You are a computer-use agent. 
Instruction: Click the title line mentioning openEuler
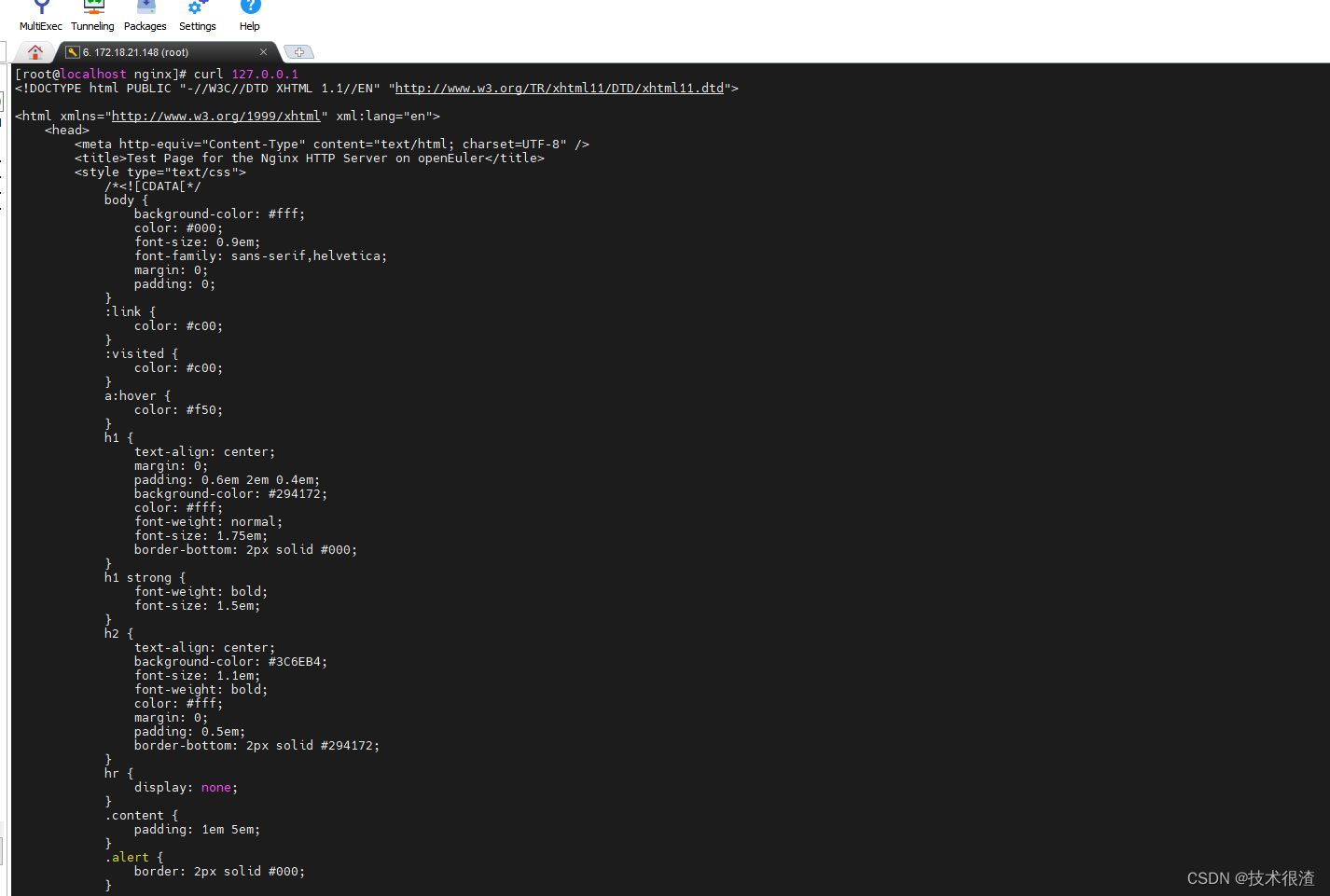pyautogui.click(x=310, y=159)
